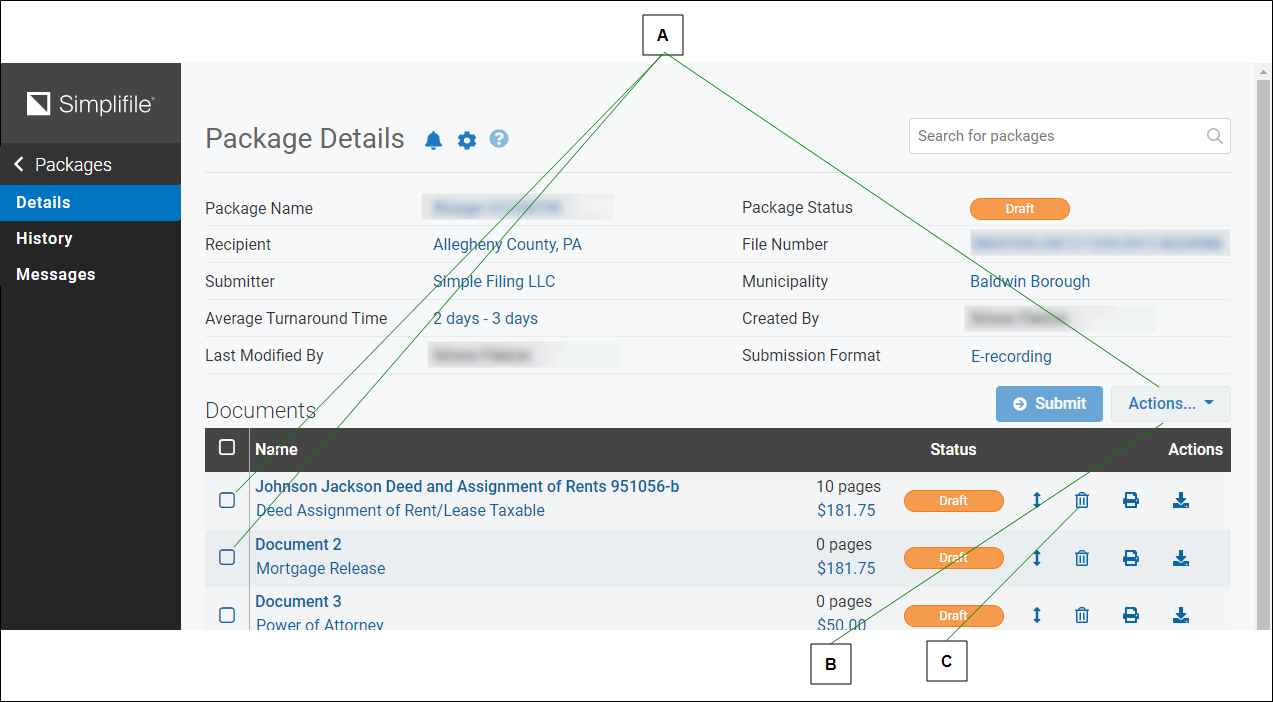This screenshot has width=1273, height=702.
Task: Download the Johnson Jackson Deed document
Action: point(1180,500)
